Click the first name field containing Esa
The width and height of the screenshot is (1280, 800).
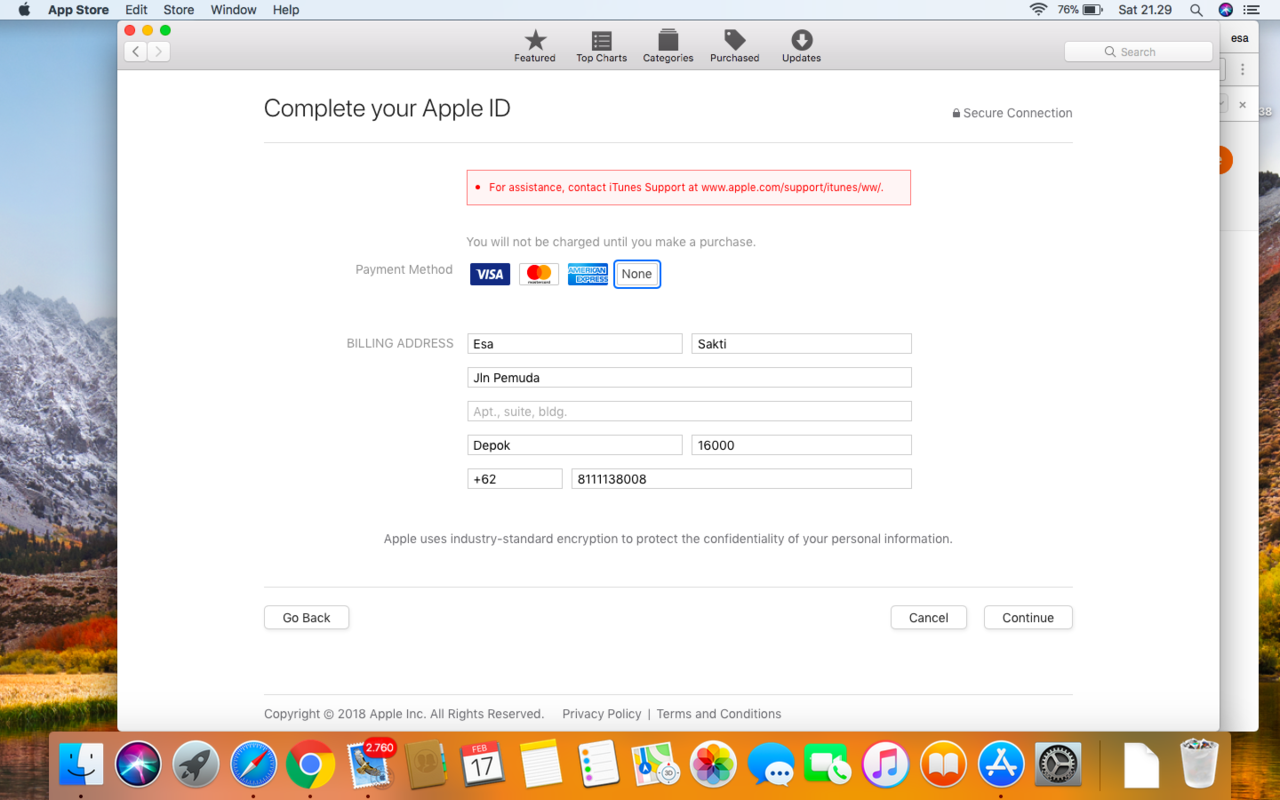(x=575, y=344)
